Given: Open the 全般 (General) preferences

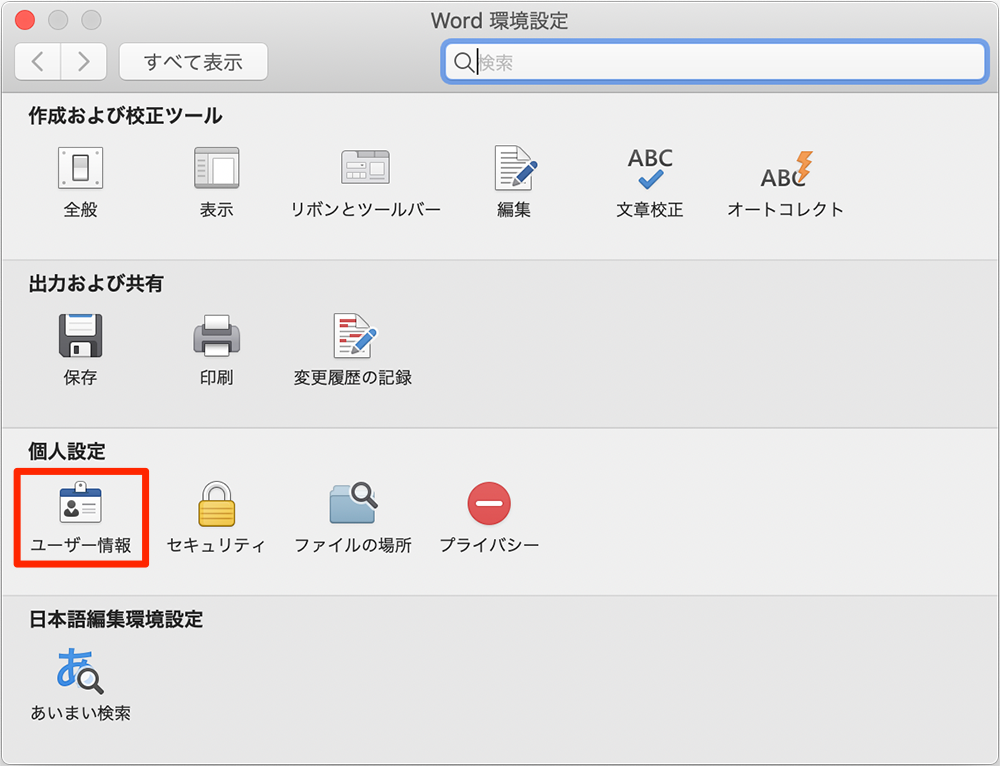Looking at the screenshot, I should (x=80, y=182).
